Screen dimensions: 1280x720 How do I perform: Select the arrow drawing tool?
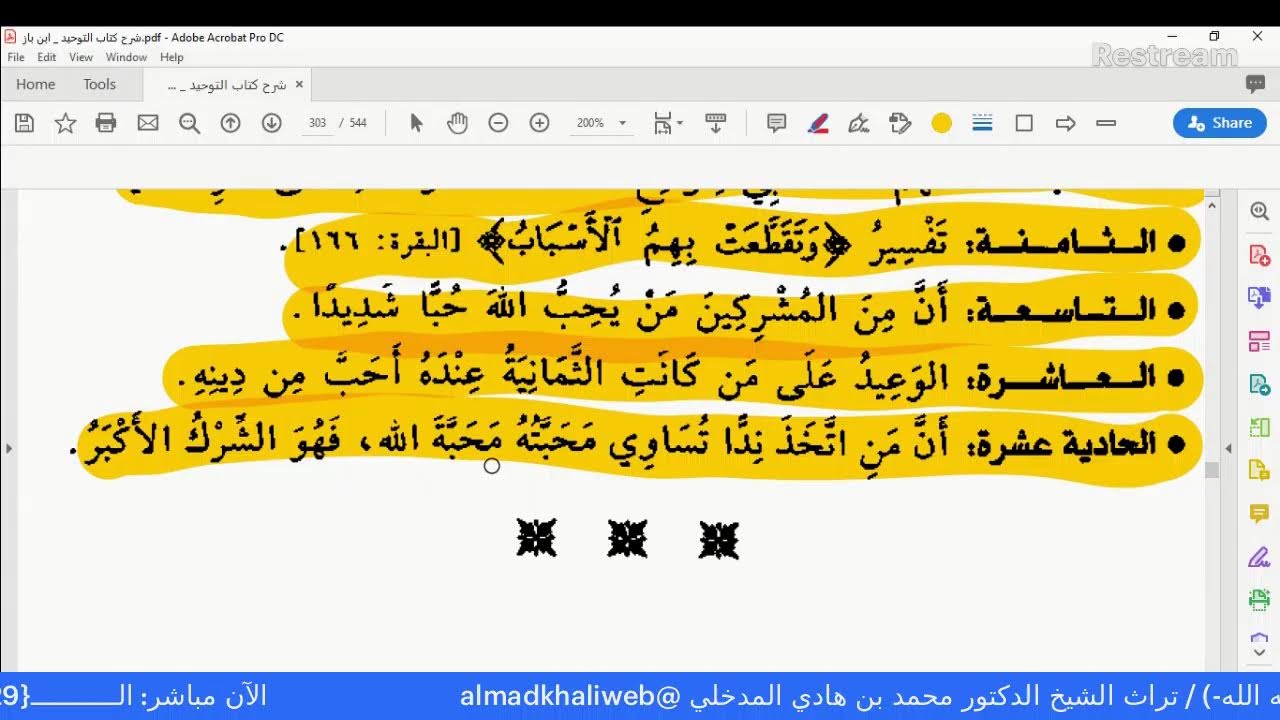(x=1065, y=123)
